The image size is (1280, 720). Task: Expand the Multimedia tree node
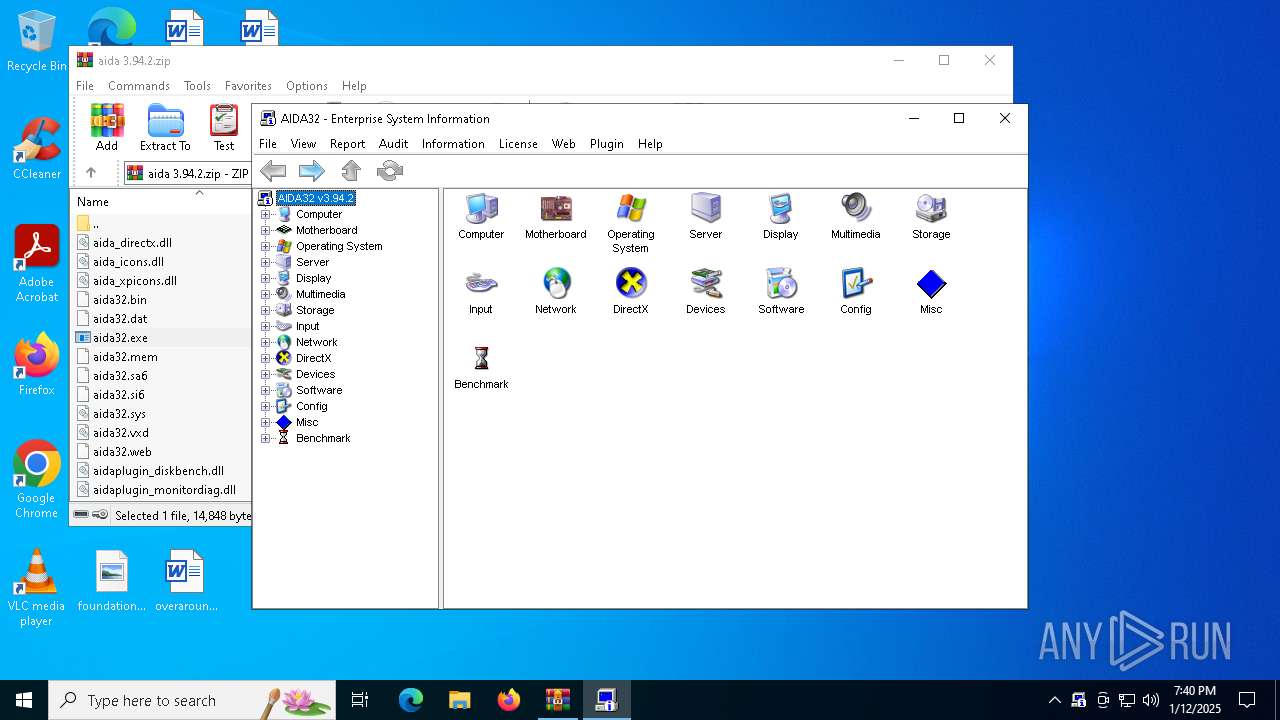tap(266, 294)
